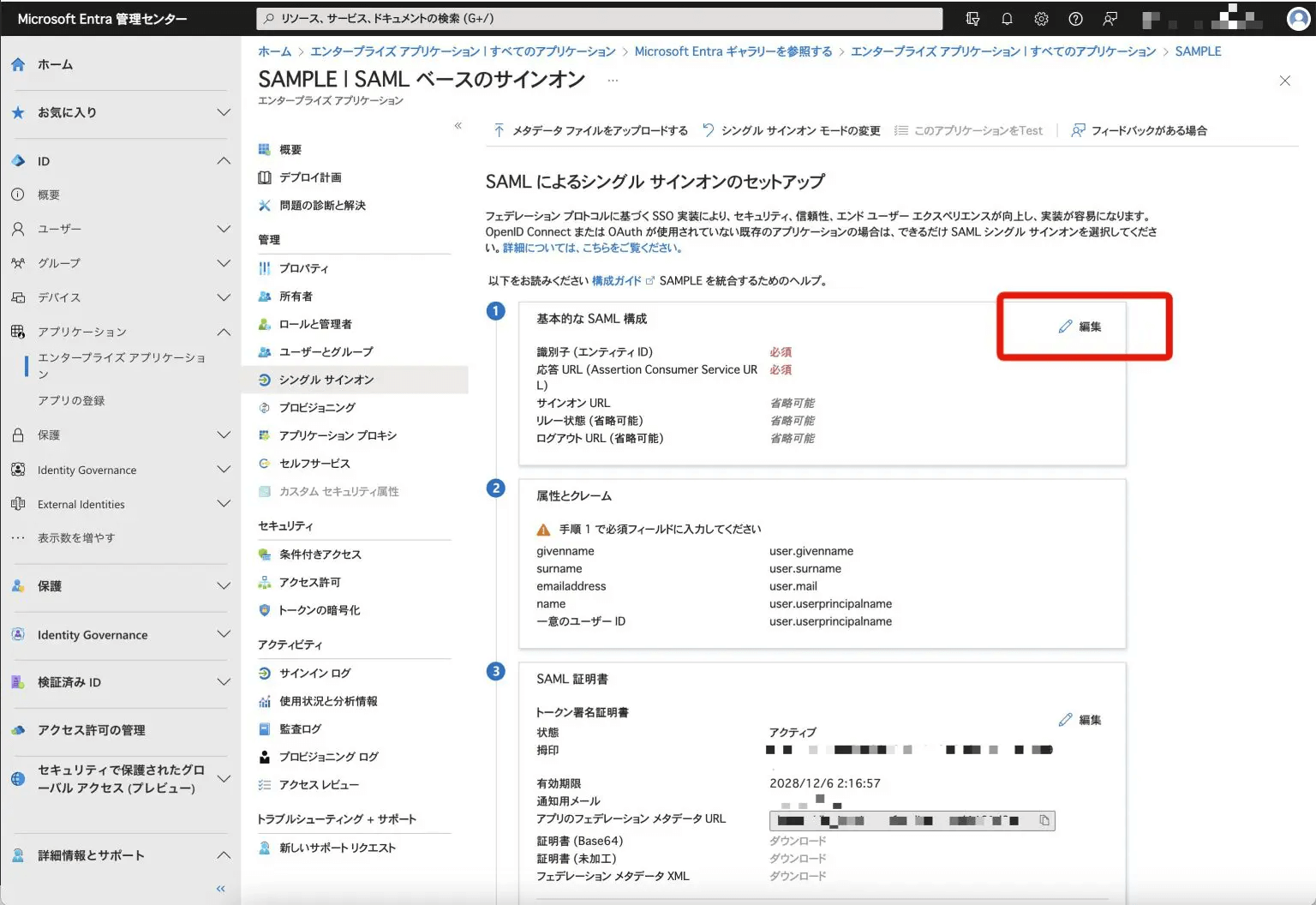The image size is (1316, 905).
Task: Open the 構成ガイド link
Action: tap(622, 280)
